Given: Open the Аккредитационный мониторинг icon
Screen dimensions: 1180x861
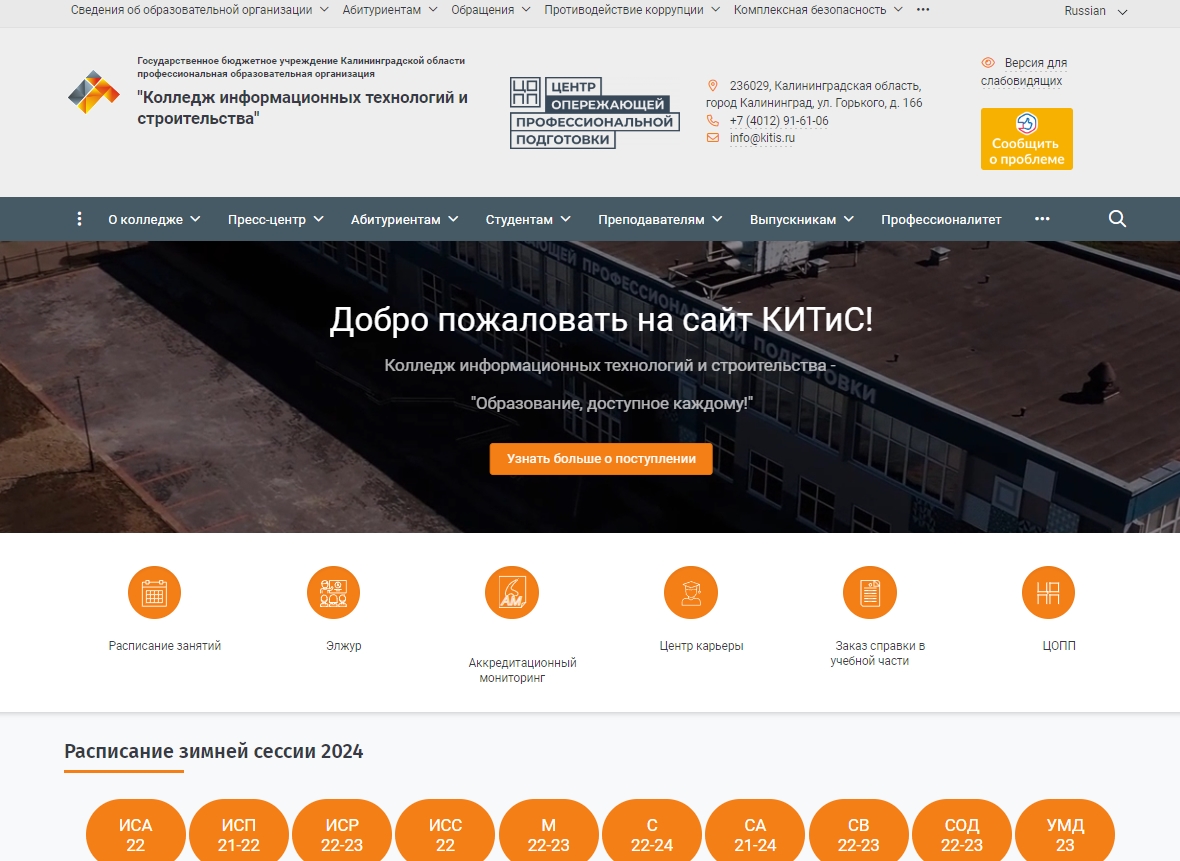Looking at the screenshot, I should click(511, 592).
